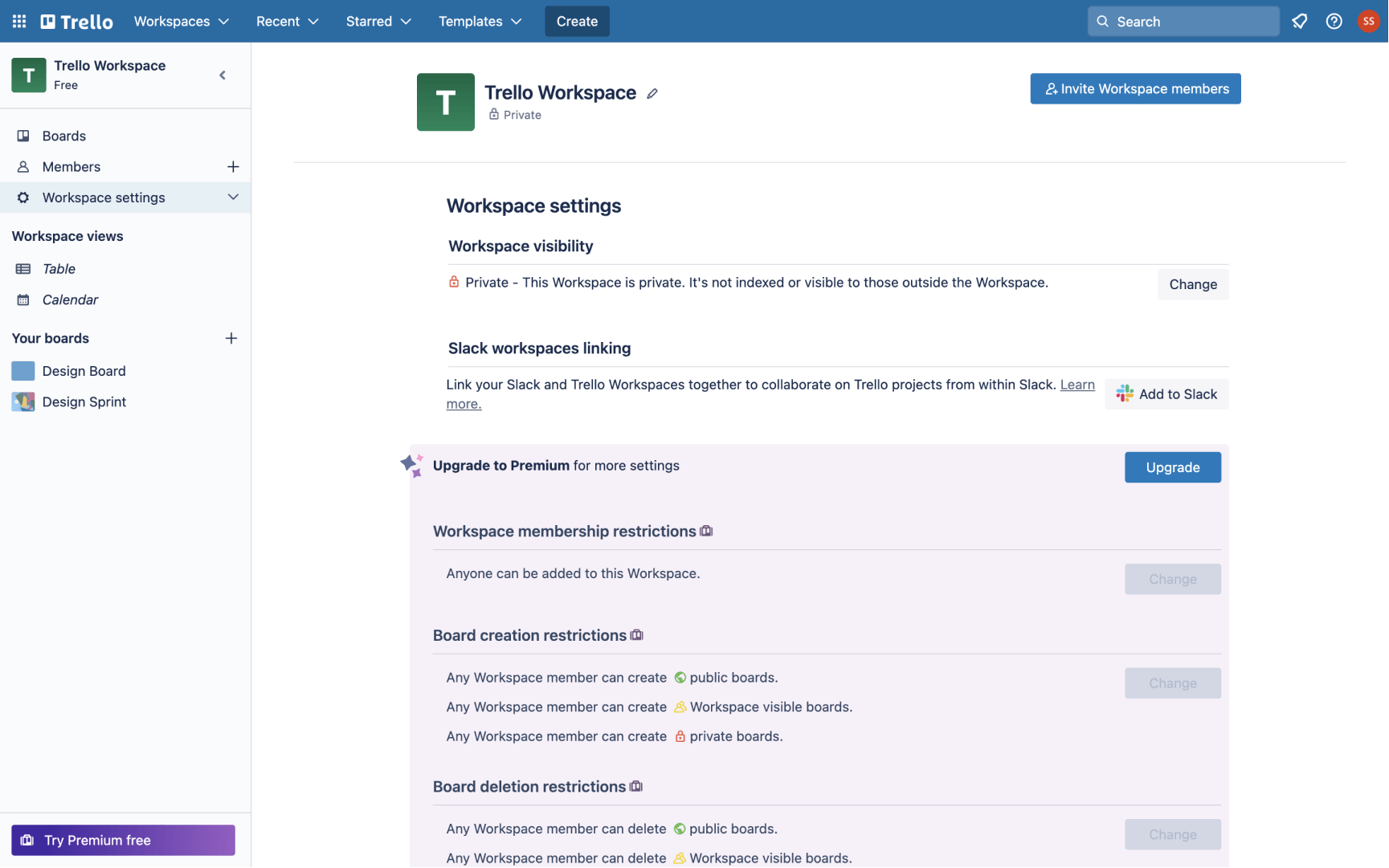Open the Recent dropdown menu
Screen dimensions: 1389x868
[287, 22]
